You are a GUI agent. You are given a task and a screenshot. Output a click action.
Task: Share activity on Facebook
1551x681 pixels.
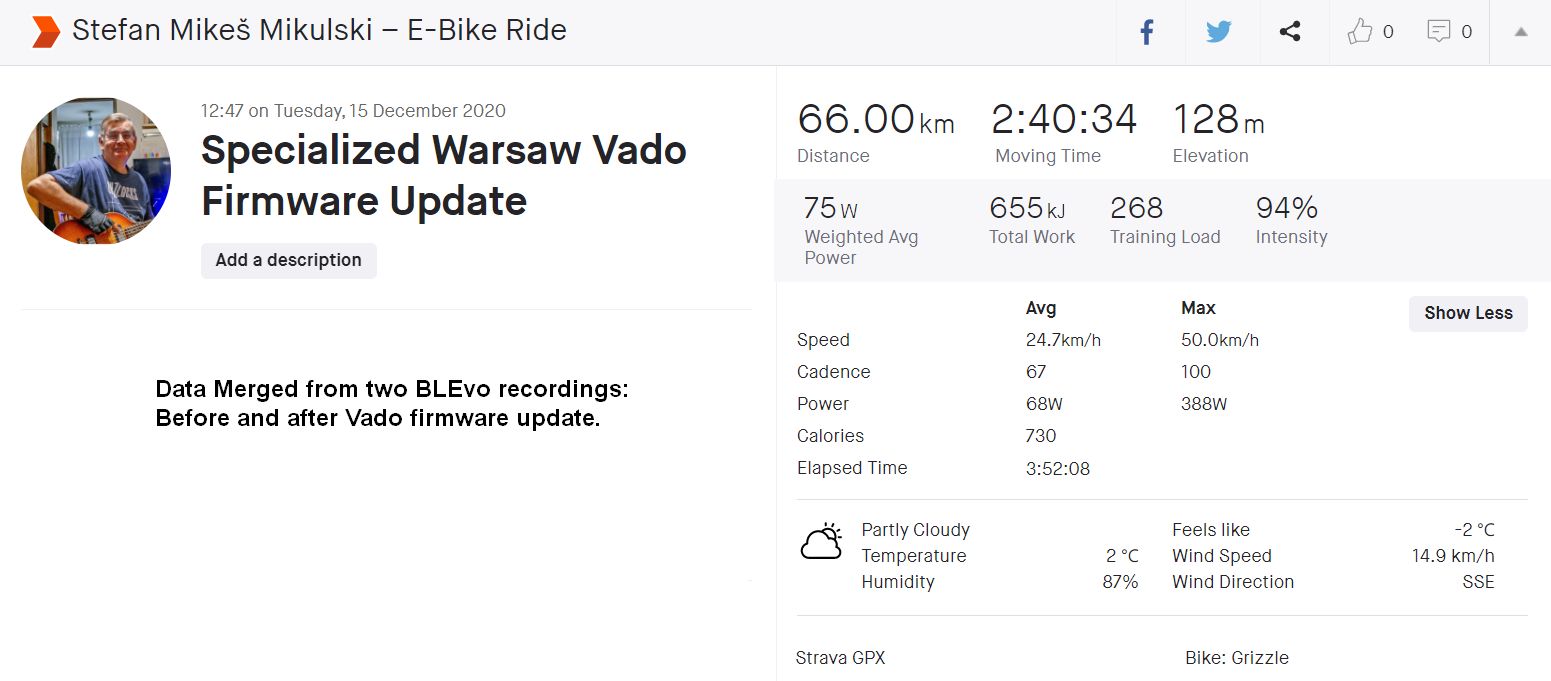pyautogui.click(x=1147, y=32)
